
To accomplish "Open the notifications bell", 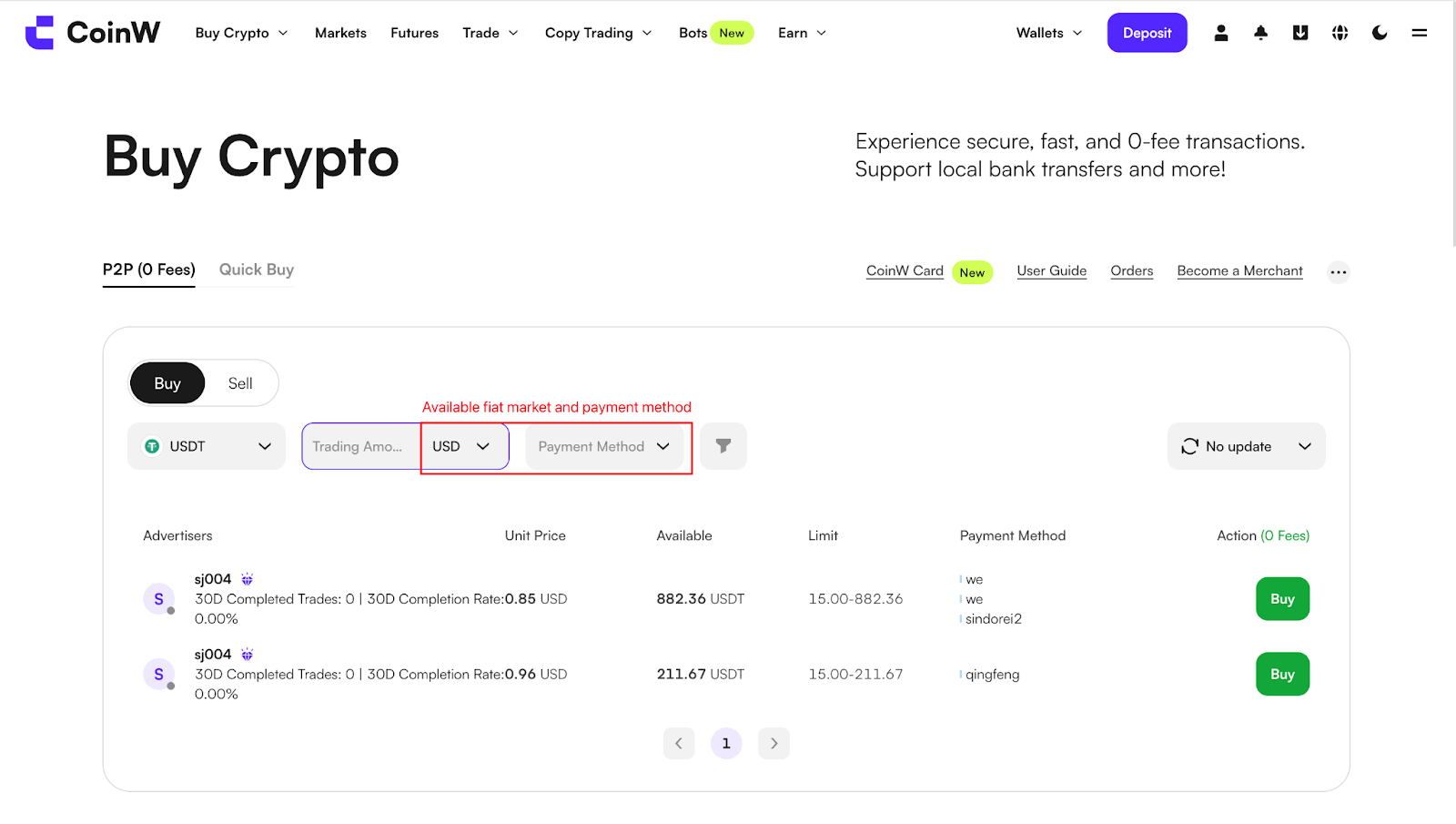I will click(x=1260, y=33).
